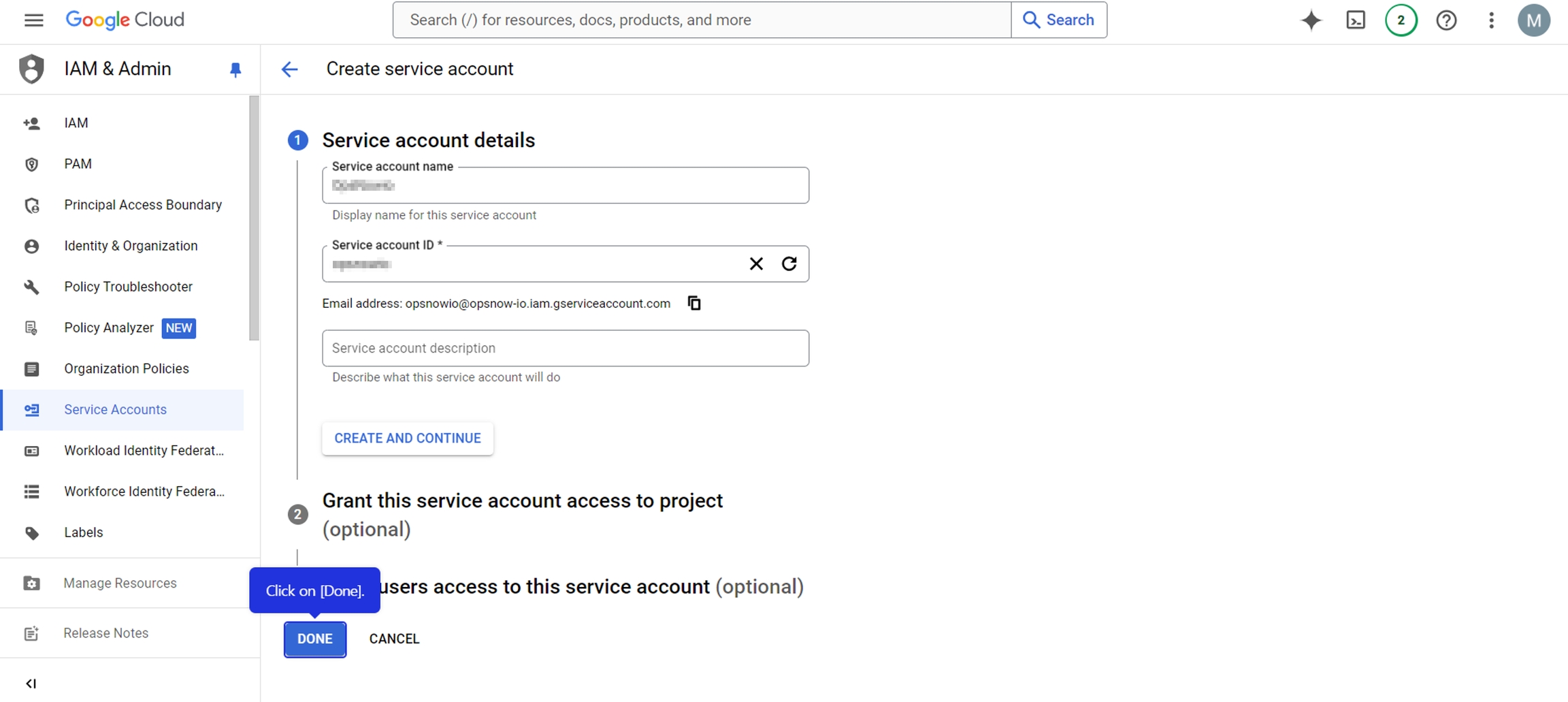Open the help question mark icon
Image resolution: width=1568 pixels, height=702 pixels.
pos(1446,20)
